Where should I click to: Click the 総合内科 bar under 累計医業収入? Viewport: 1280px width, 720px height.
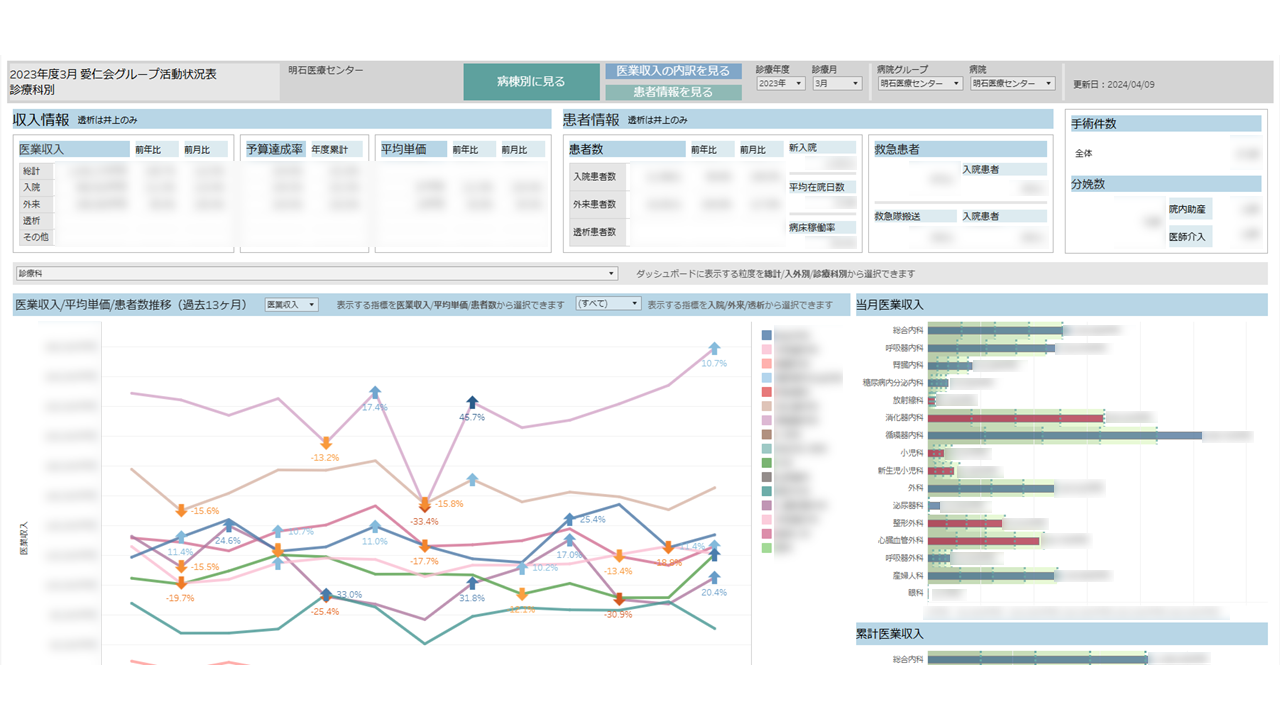click(x=1036, y=659)
